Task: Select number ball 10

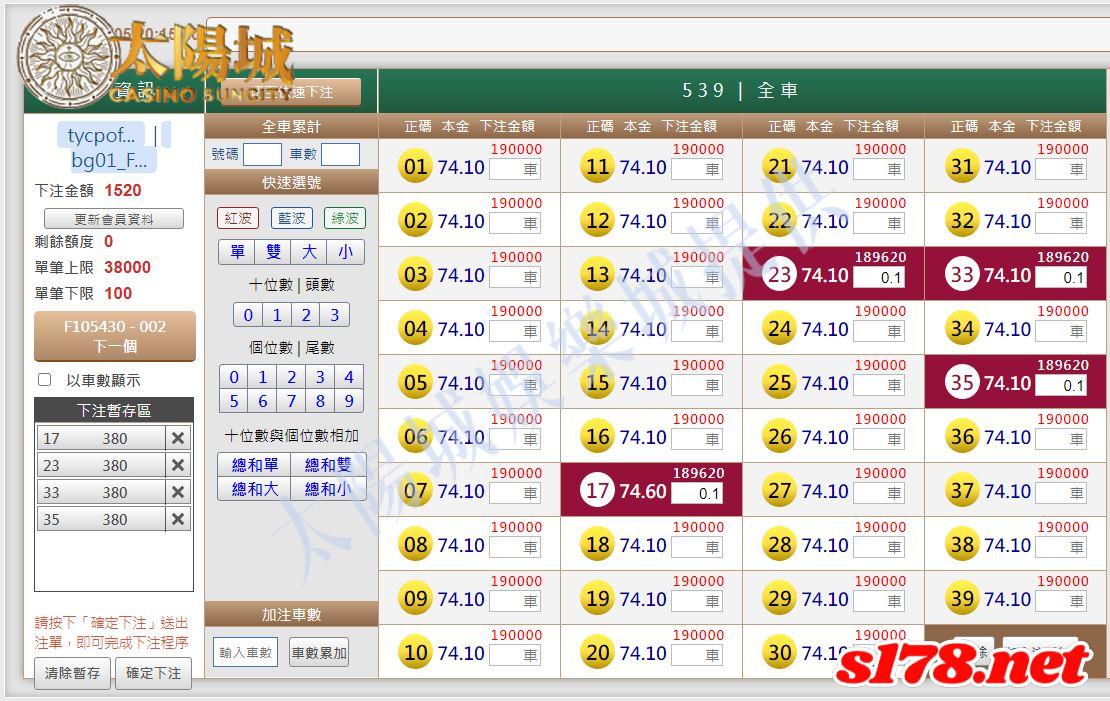Action: (416, 652)
